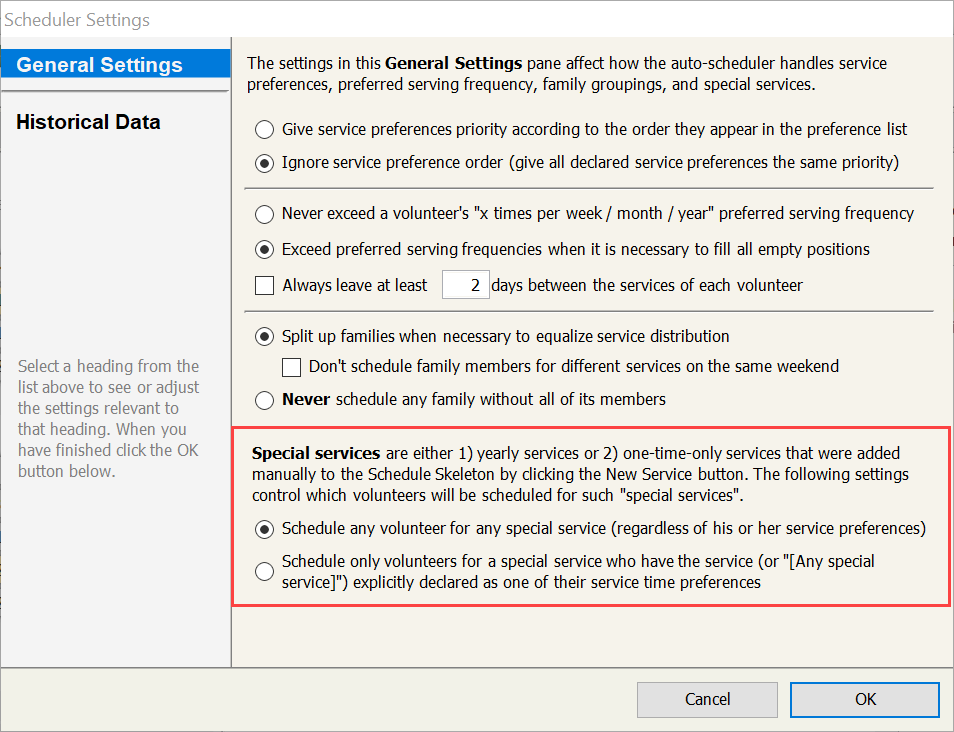
Task: Choose "Never exceed a volunteer's preferred serving frequency"
Action: [264, 213]
